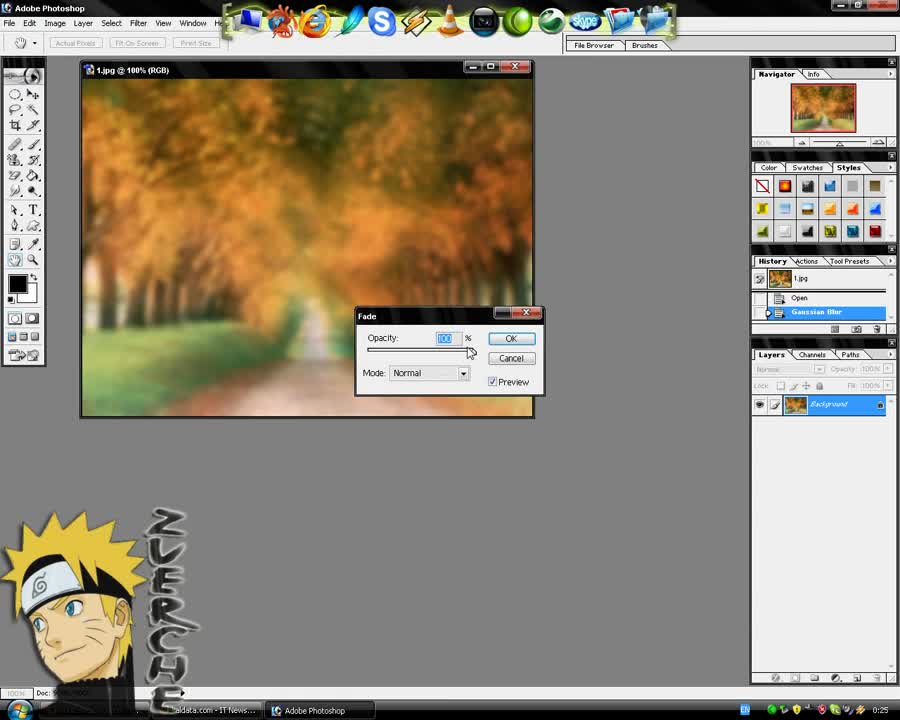Select the Dodge tool
Image resolution: width=900 pixels, height=720 pixels.
[x=33, y=191]
